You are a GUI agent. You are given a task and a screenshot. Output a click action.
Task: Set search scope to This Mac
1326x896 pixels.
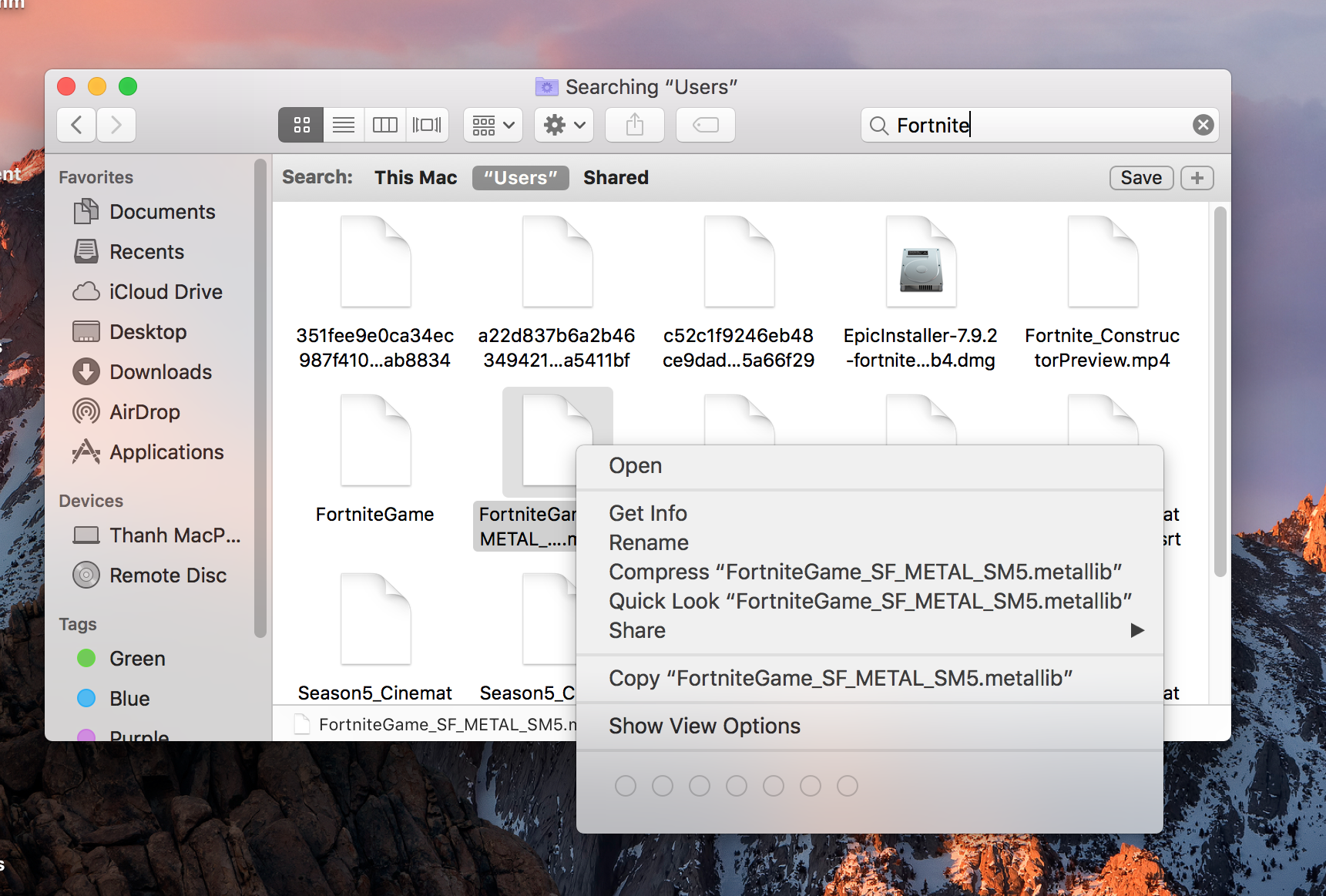[x=416, y=178]
